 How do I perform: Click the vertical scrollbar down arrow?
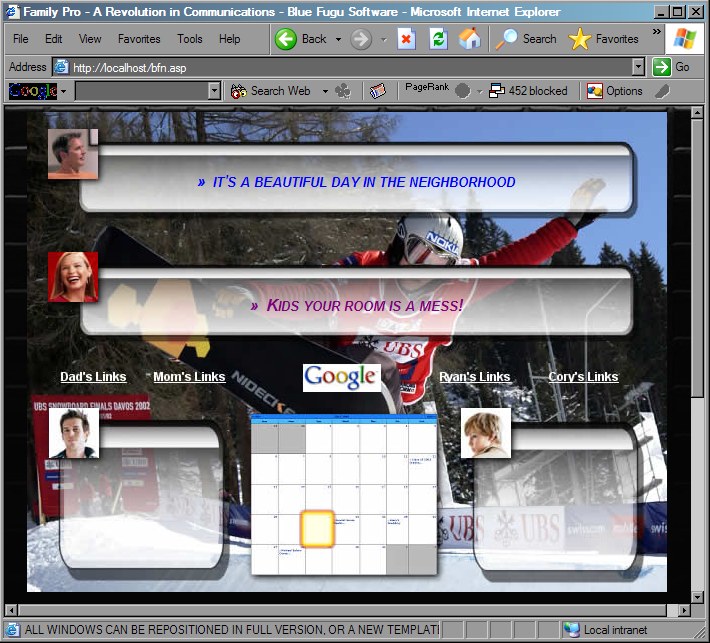click(x=697, y=597)
